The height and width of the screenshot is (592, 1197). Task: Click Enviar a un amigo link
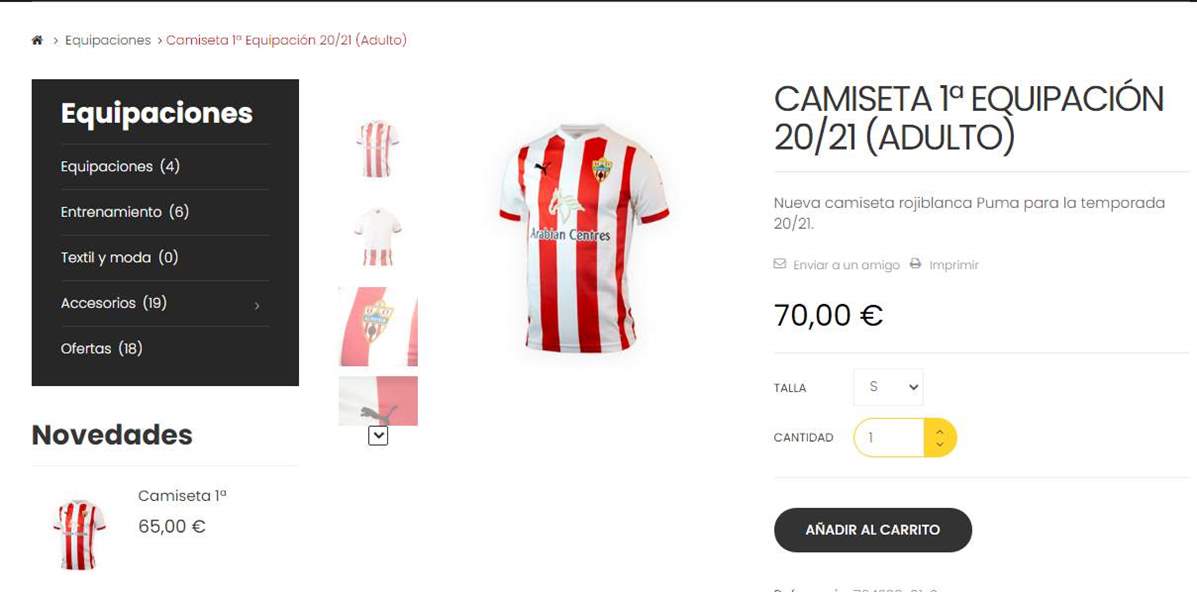tap(846, 265)
